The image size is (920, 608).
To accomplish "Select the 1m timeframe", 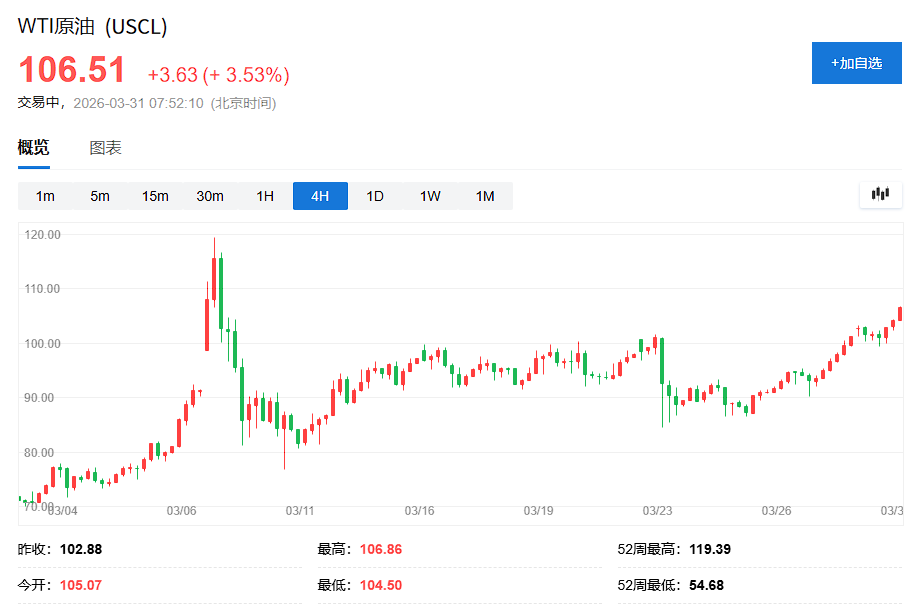I will (x=44, y=196).
